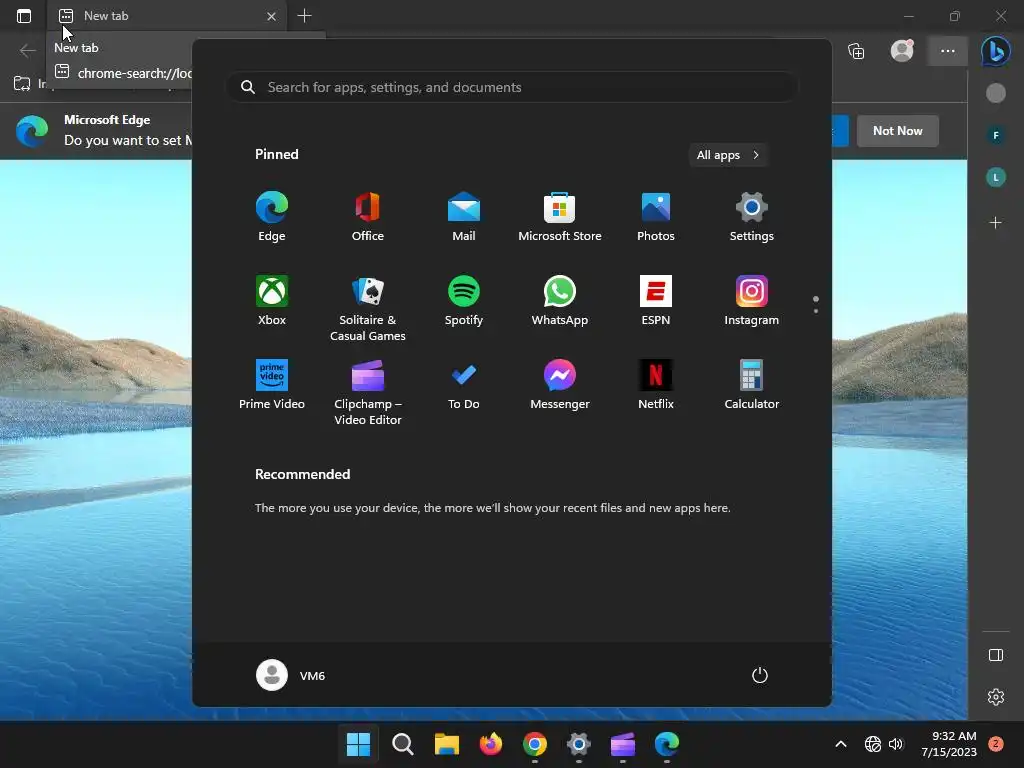The width and height of the screenshot is (1024, 768).
Task: Open Google Chrome from the taskbar
Action: coord(535,744)
